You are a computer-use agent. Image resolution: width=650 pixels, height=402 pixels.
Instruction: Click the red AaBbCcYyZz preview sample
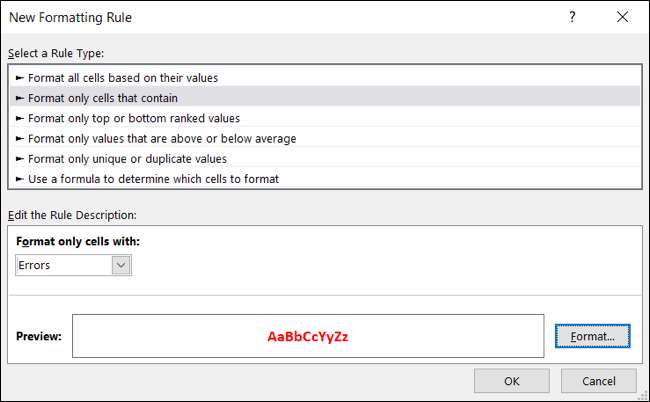(x=308, y=337)
